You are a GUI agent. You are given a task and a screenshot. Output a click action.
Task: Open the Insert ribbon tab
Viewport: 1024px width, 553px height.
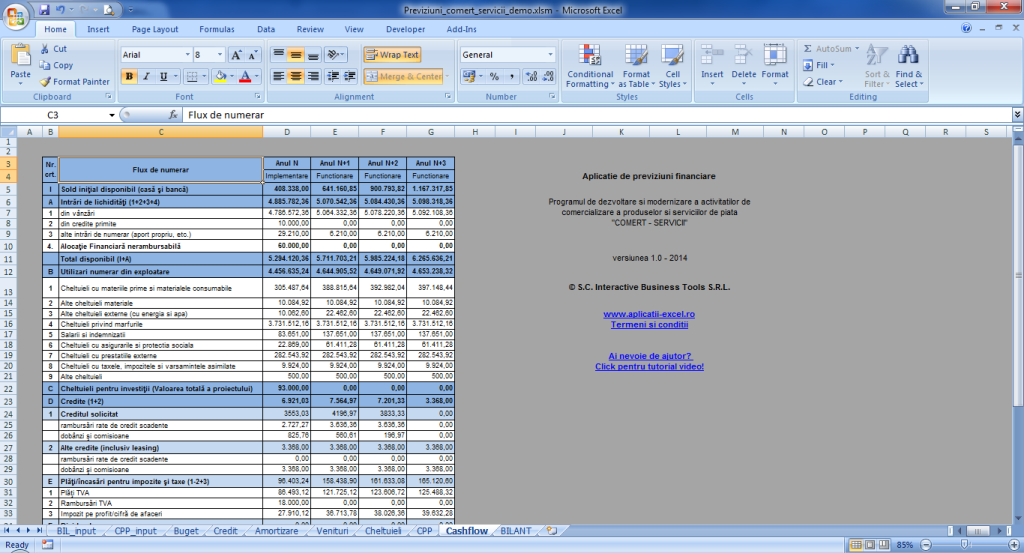click(x=98, y=29)
